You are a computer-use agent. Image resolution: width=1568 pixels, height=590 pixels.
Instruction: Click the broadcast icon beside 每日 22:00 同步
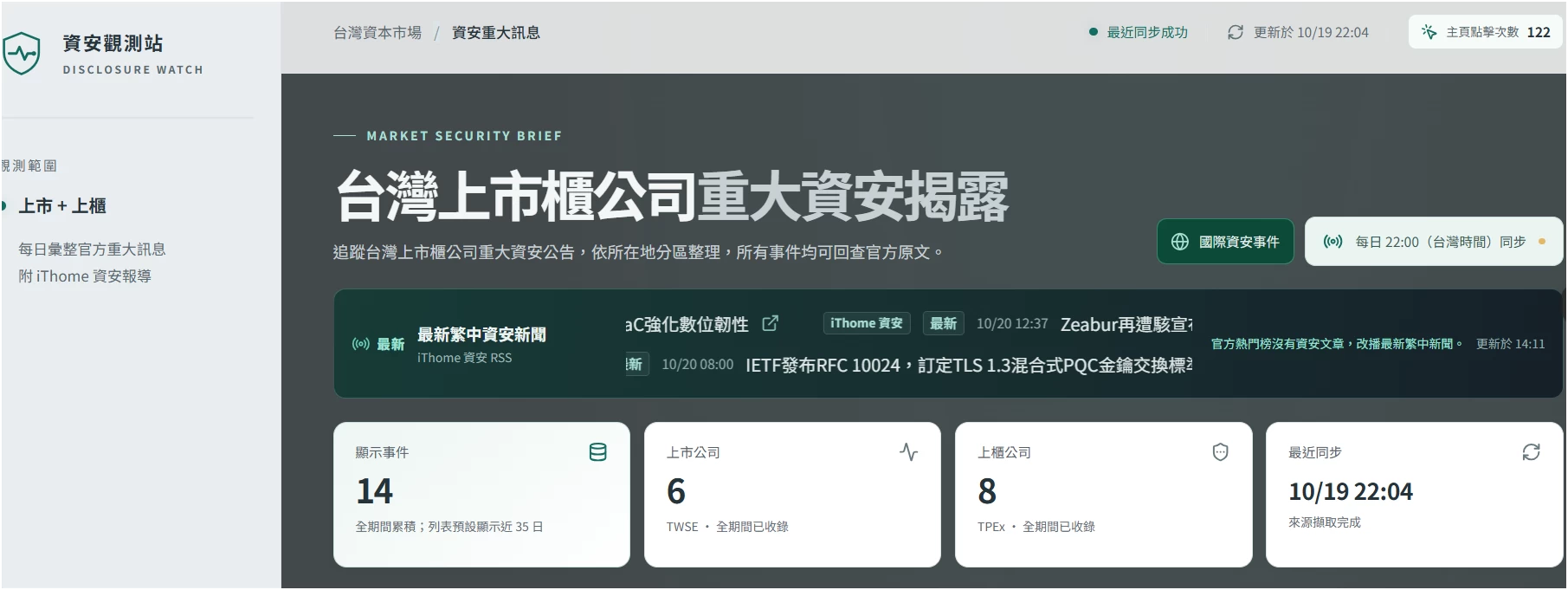(1332, 242)
